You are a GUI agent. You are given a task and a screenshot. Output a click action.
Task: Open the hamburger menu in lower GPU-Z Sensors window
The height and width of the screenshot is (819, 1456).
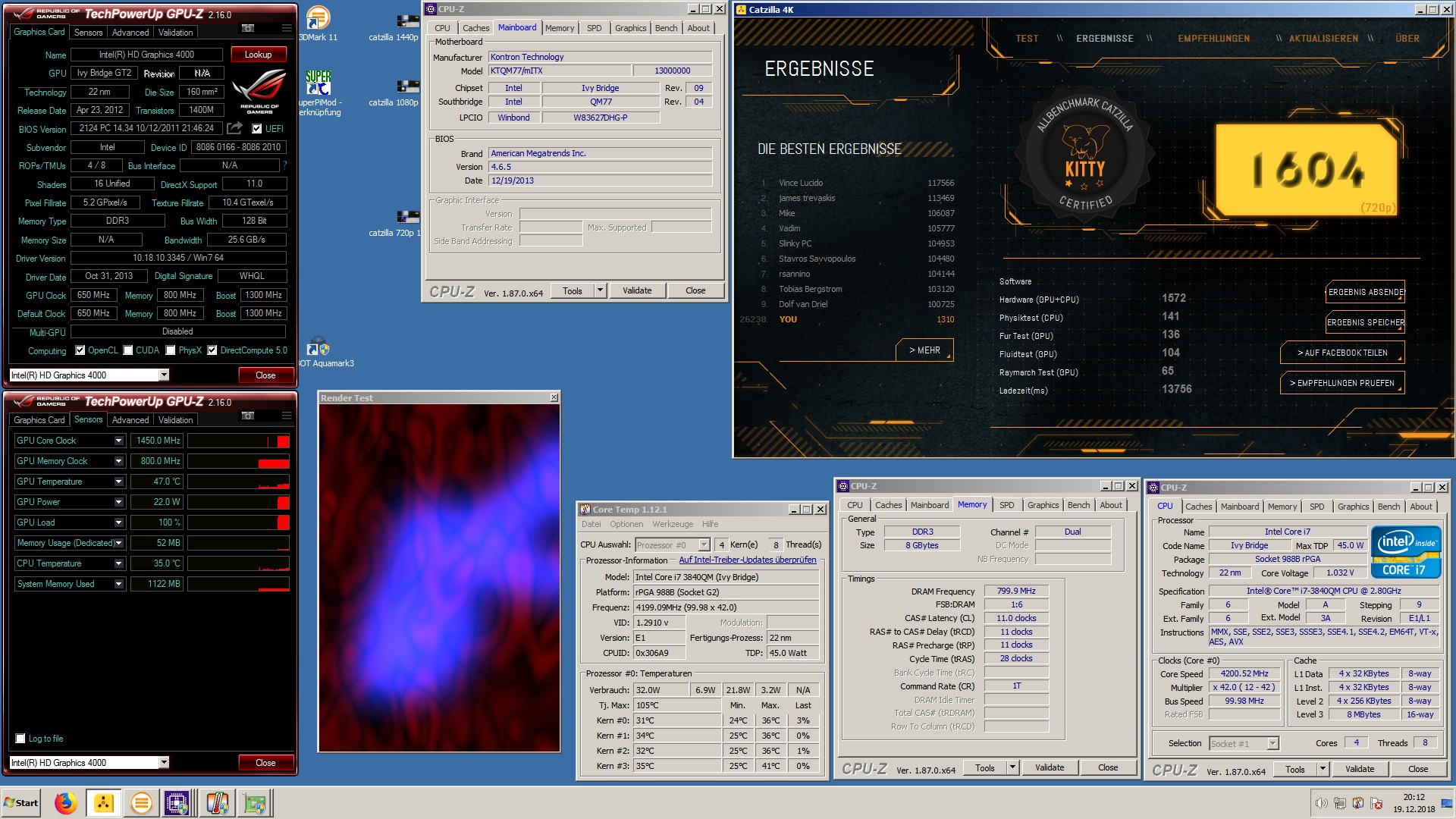tap(287, 416)
